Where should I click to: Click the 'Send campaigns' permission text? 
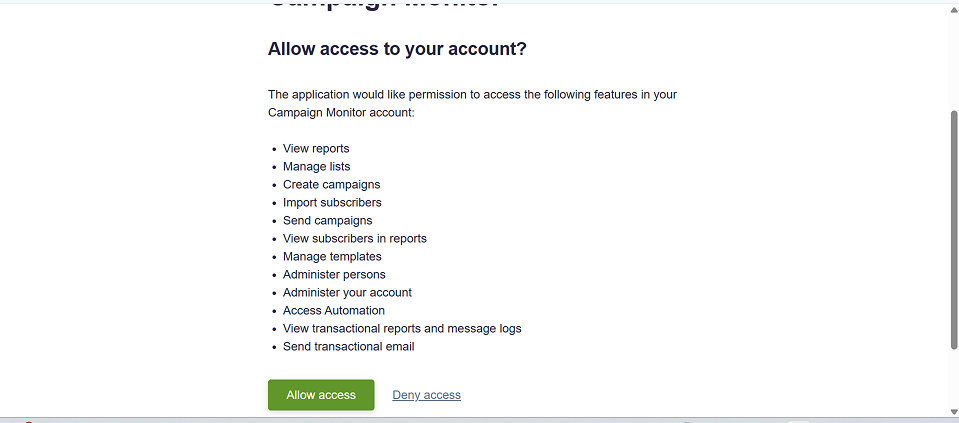coord(327,221)
